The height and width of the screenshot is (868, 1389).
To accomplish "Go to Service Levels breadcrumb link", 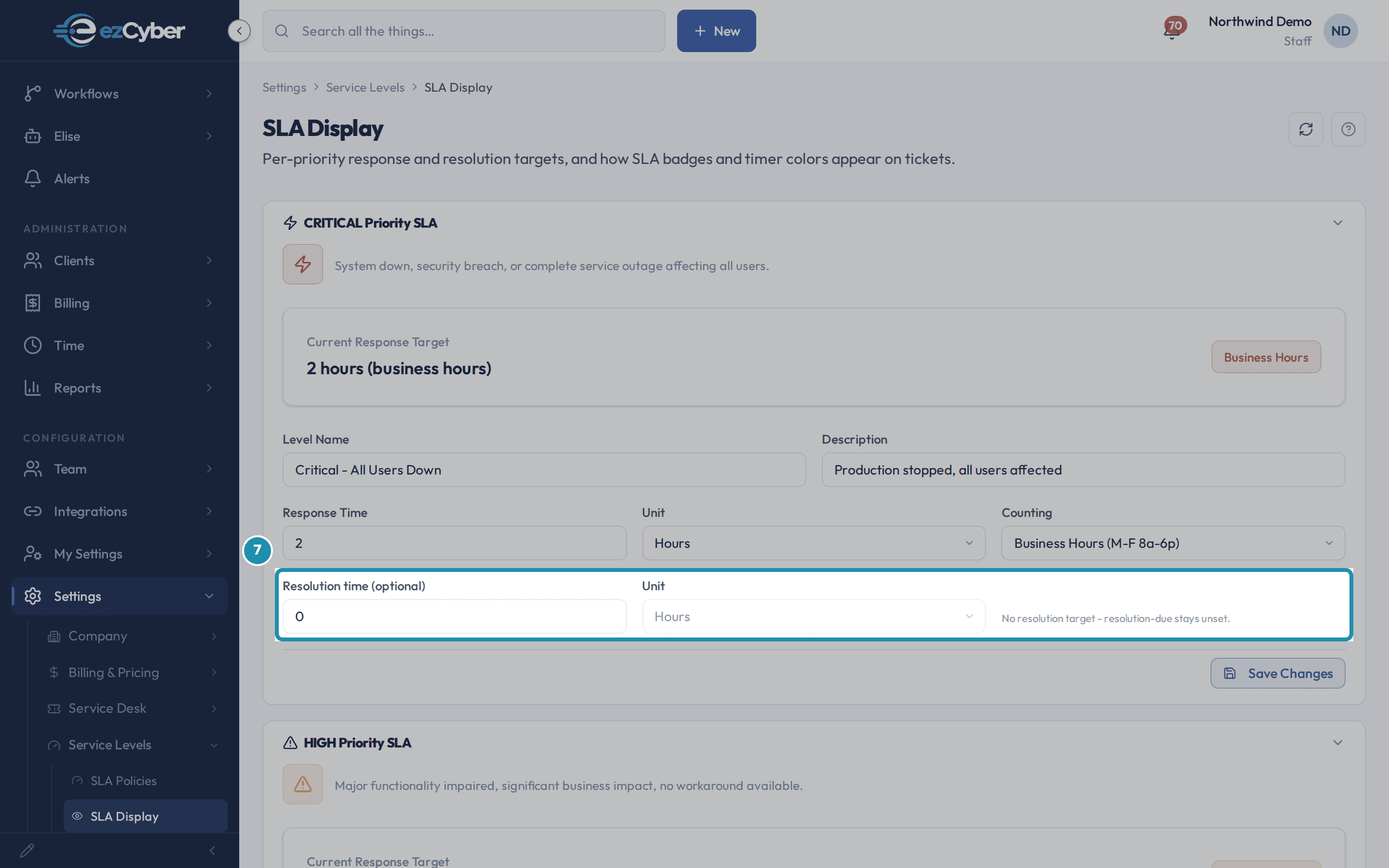I will pyautogui.click(x=365, y=87).
